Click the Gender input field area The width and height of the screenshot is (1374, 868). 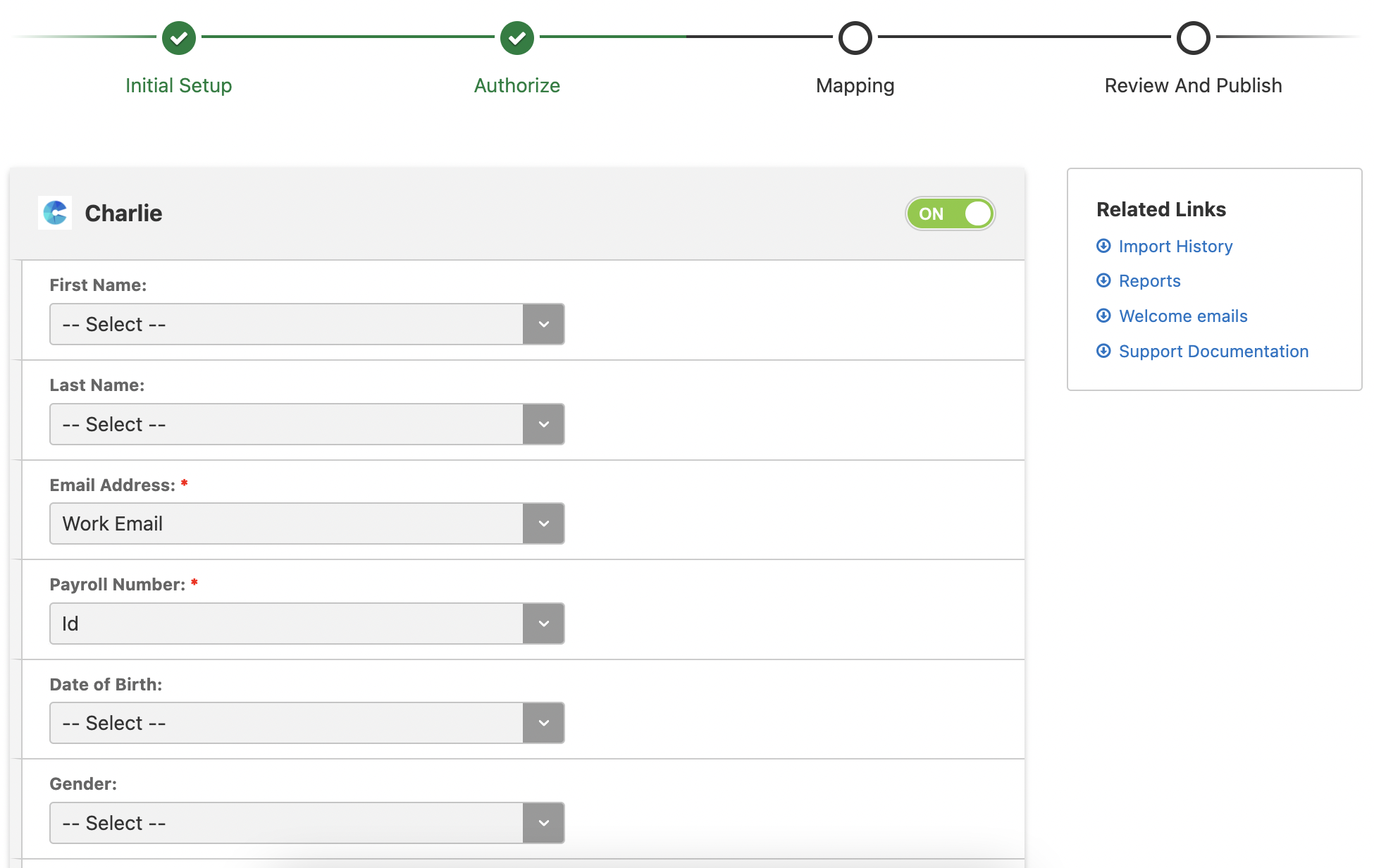[x=306, y=822]
